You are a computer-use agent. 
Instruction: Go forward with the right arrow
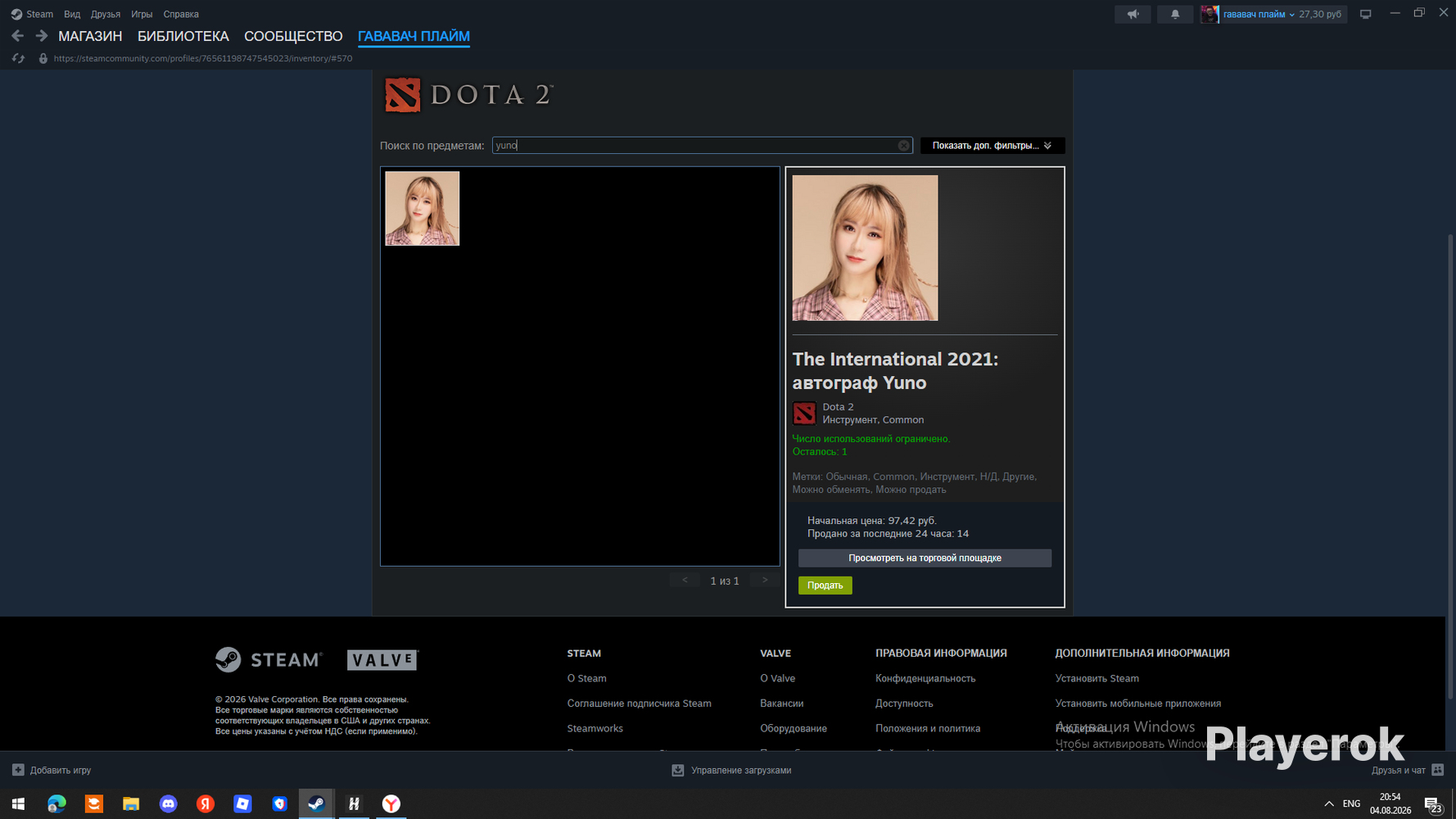click(42, 36)
